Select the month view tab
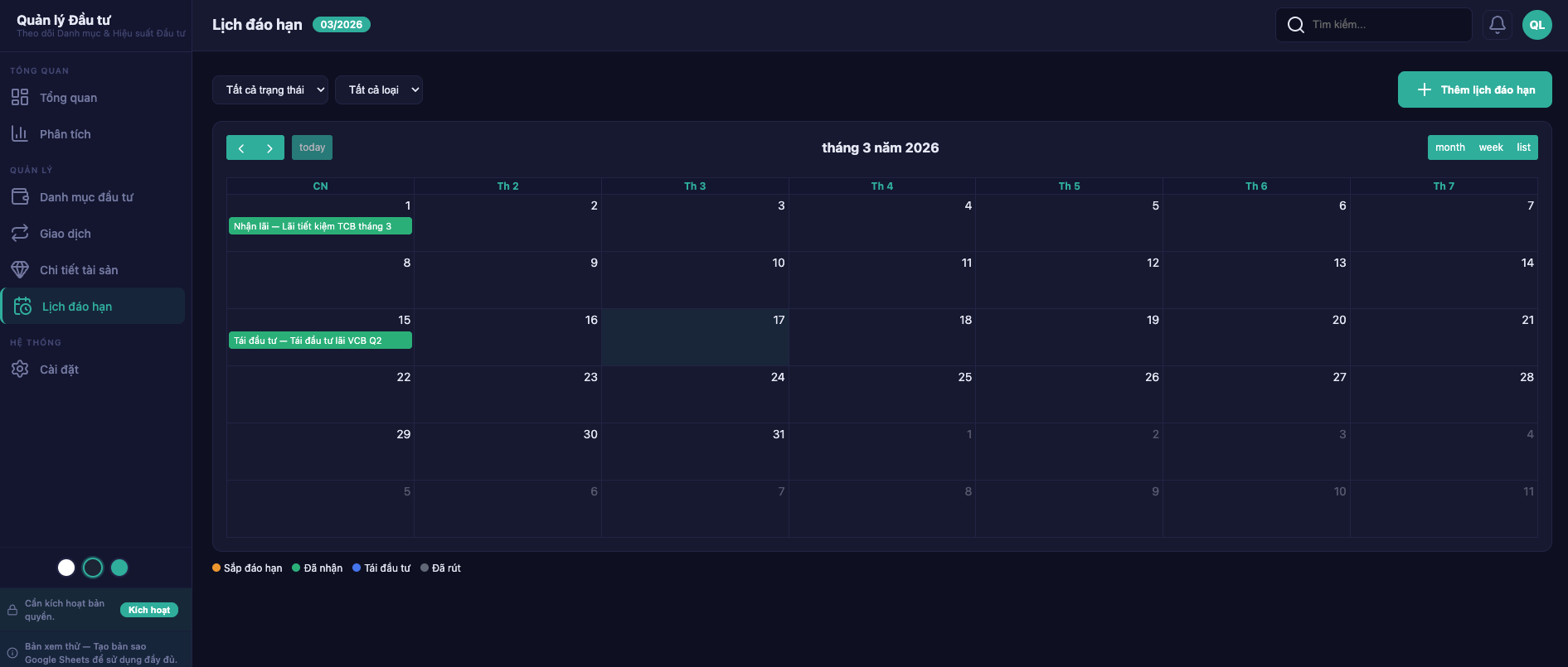1568x667 pixels. 1449,147
